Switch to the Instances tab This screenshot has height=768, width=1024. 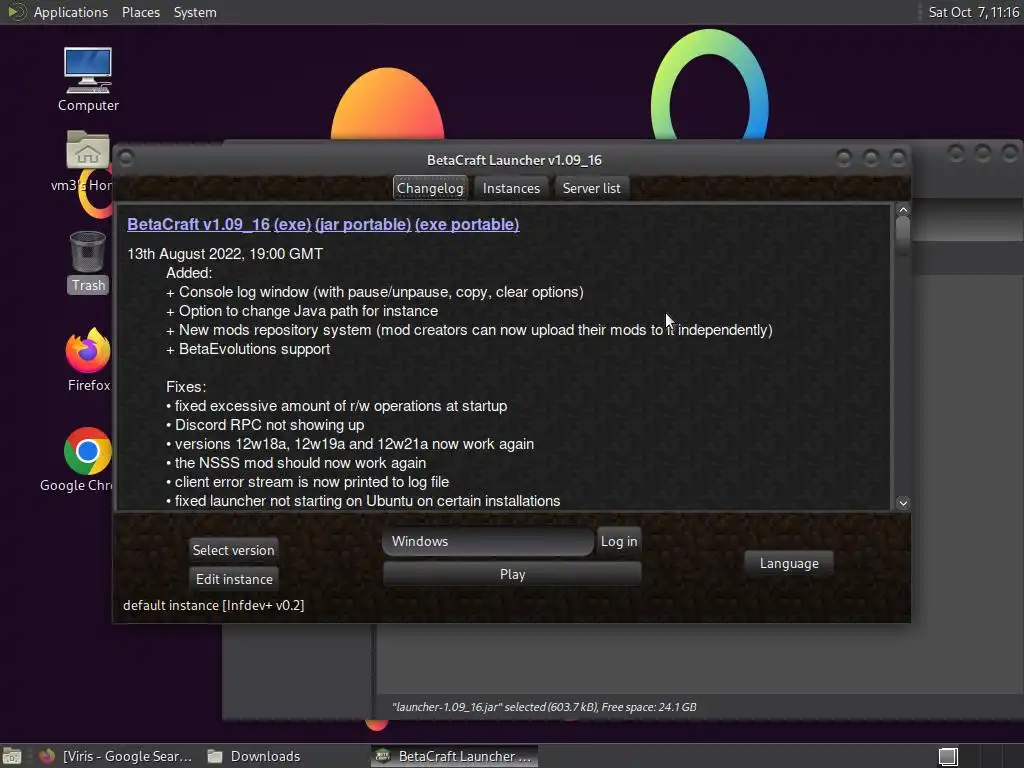click(511, 188)
